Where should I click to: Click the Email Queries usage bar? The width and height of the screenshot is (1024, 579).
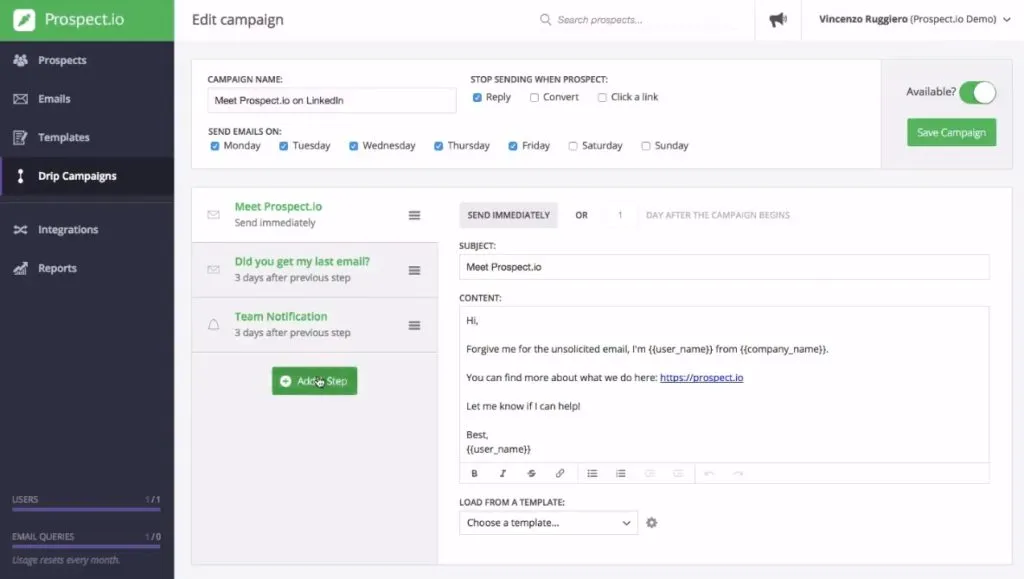point(86,546)
